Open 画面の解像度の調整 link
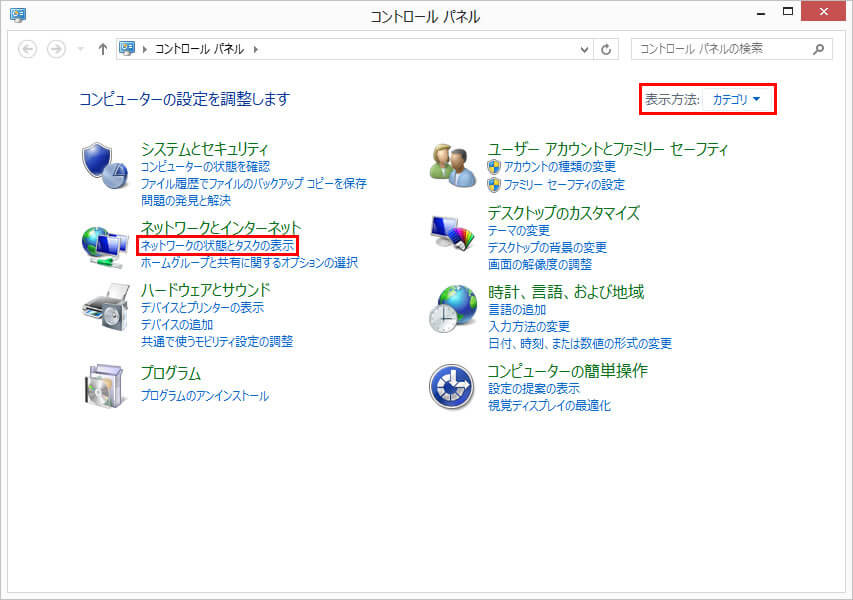 tap(540, 264)
